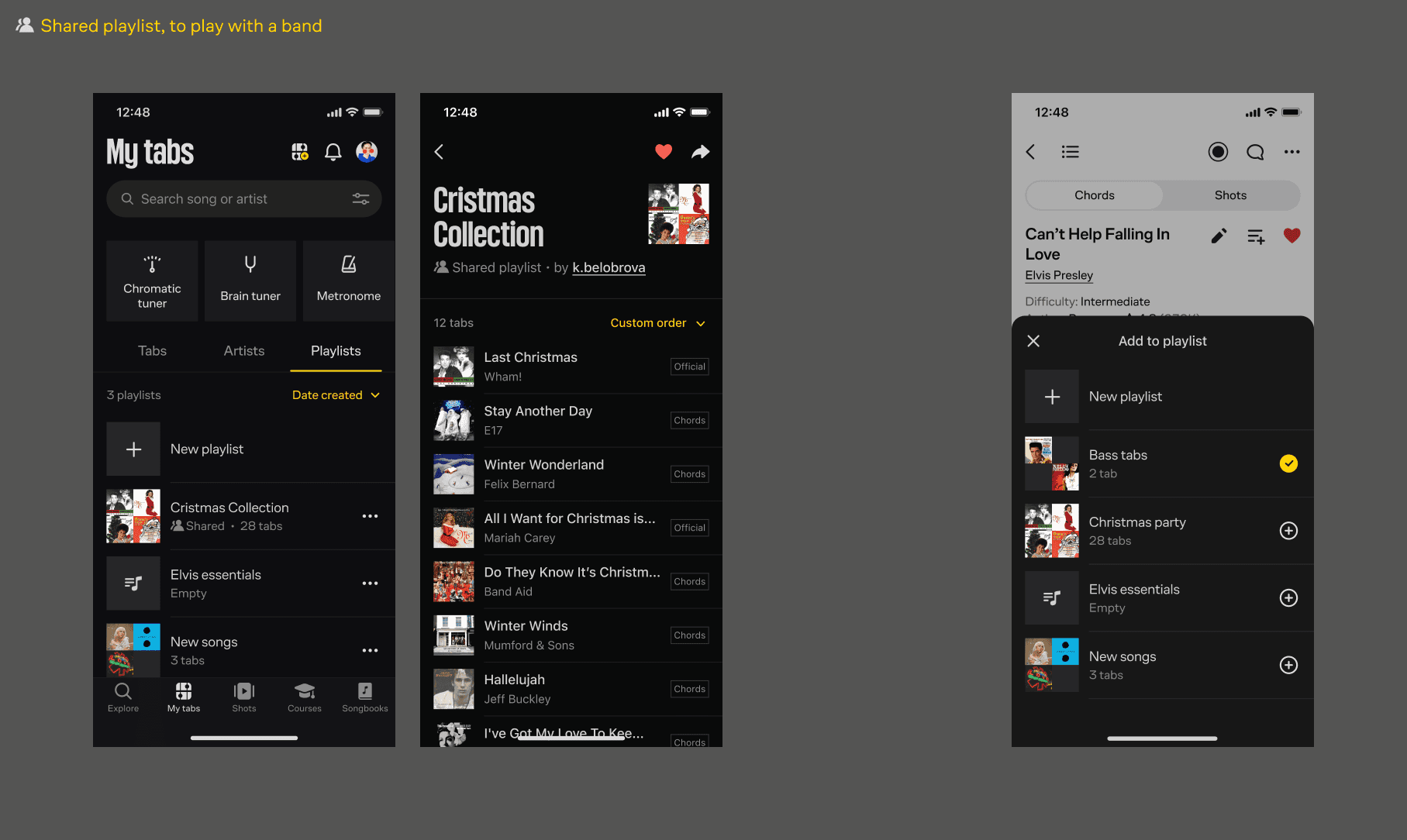
Task: Launch the Brain tuner tool
Action: pos(250,281)
